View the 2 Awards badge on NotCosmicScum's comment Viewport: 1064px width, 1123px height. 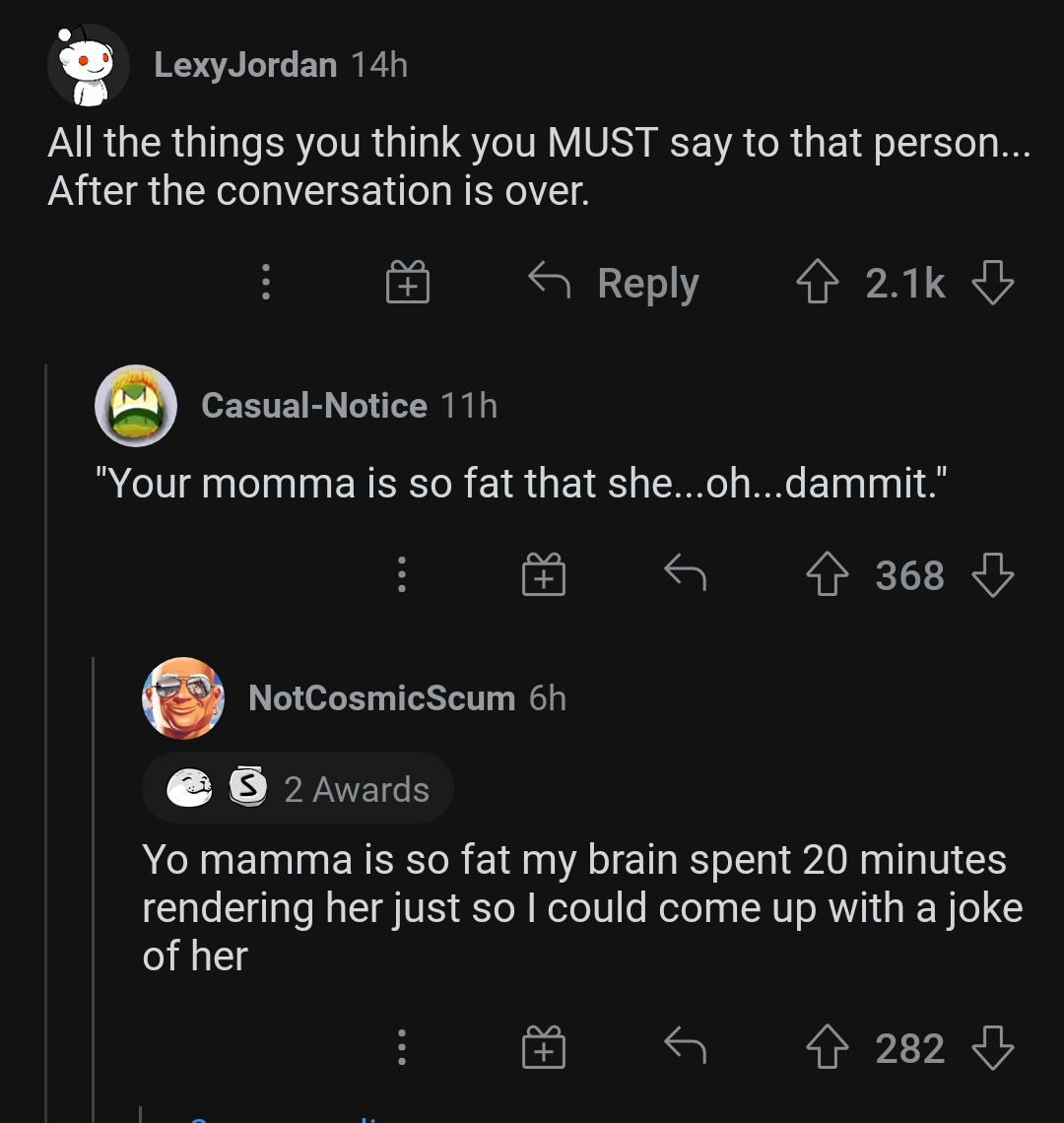tap(298, 787)
